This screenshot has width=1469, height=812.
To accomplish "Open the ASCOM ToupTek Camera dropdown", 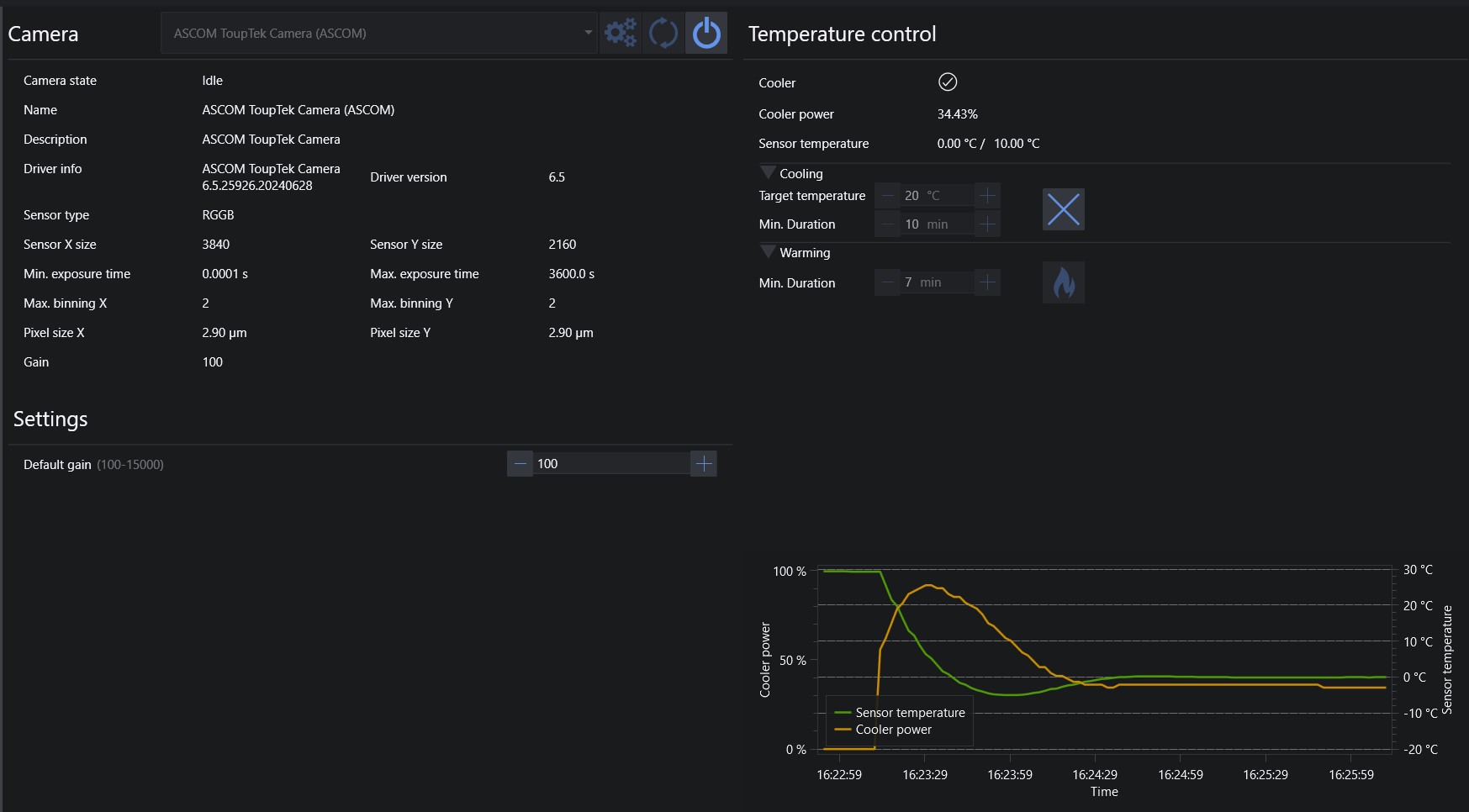I will pos(378,34).
